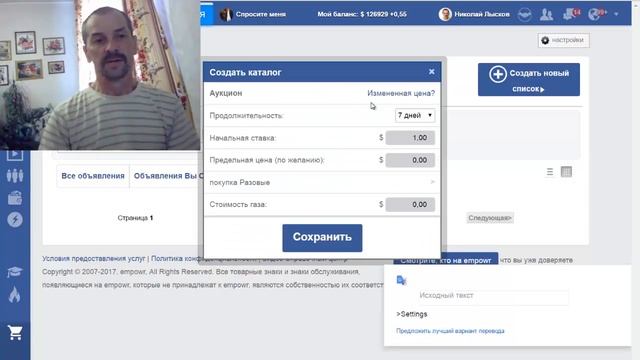This screenshot has width=640, height=360.
Task: Click the Николай Лысков user name
Action: [482, 14]
